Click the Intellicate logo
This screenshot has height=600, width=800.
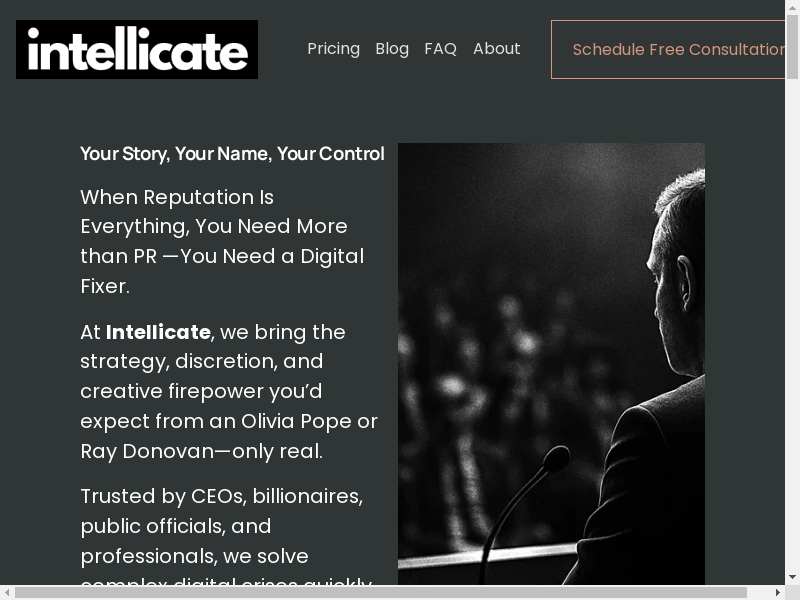tap(137, 49)
